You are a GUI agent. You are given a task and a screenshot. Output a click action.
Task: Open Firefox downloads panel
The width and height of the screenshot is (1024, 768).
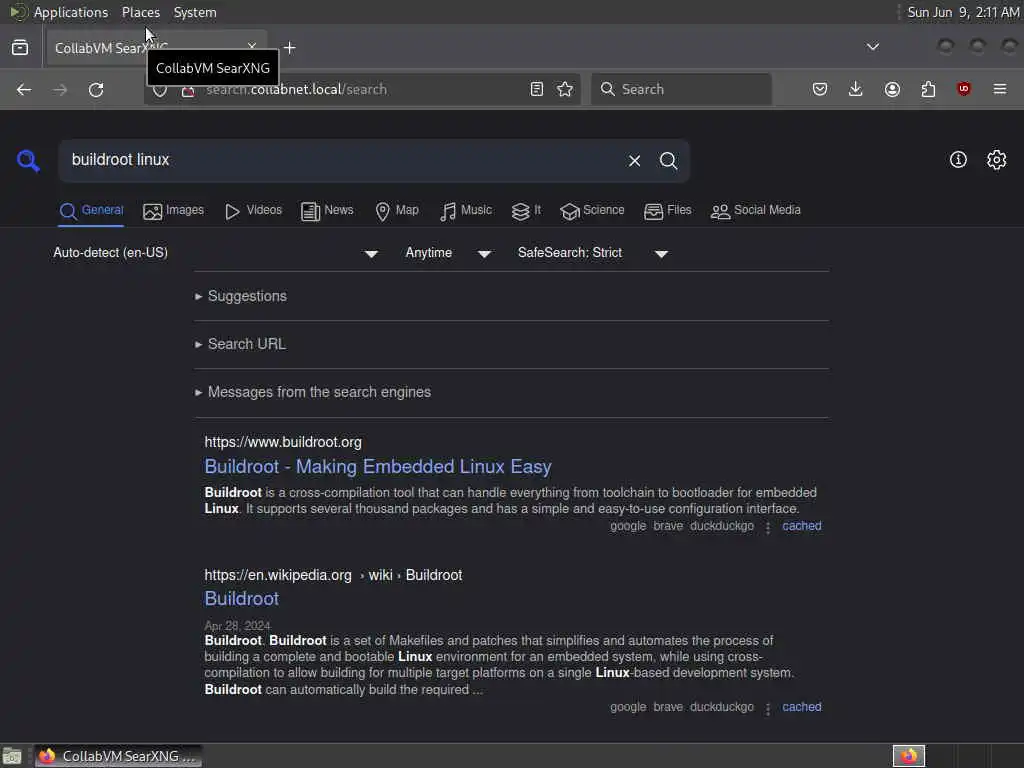(856, 89)
